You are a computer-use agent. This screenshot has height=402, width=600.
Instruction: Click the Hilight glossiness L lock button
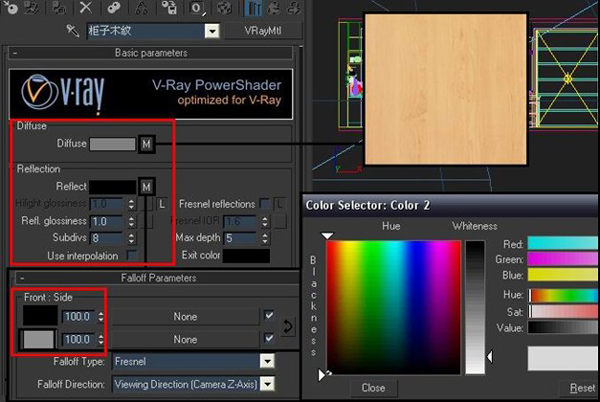[x=162, y=204]
